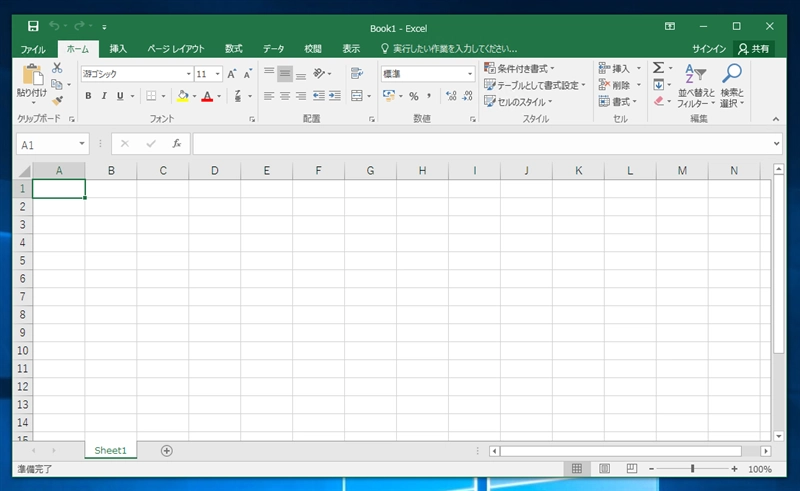This screenshot has height=491, width=800.
Task: Apply percent style format
Action: click(414, 95)
